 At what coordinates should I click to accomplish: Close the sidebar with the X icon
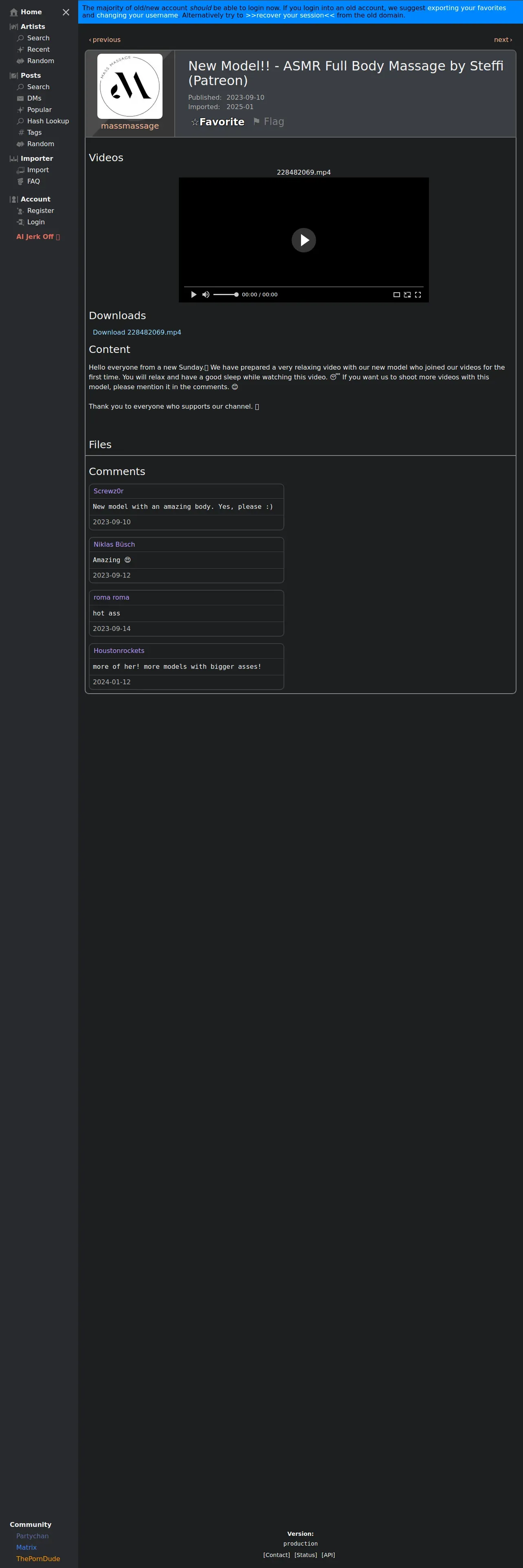[66, 12]
